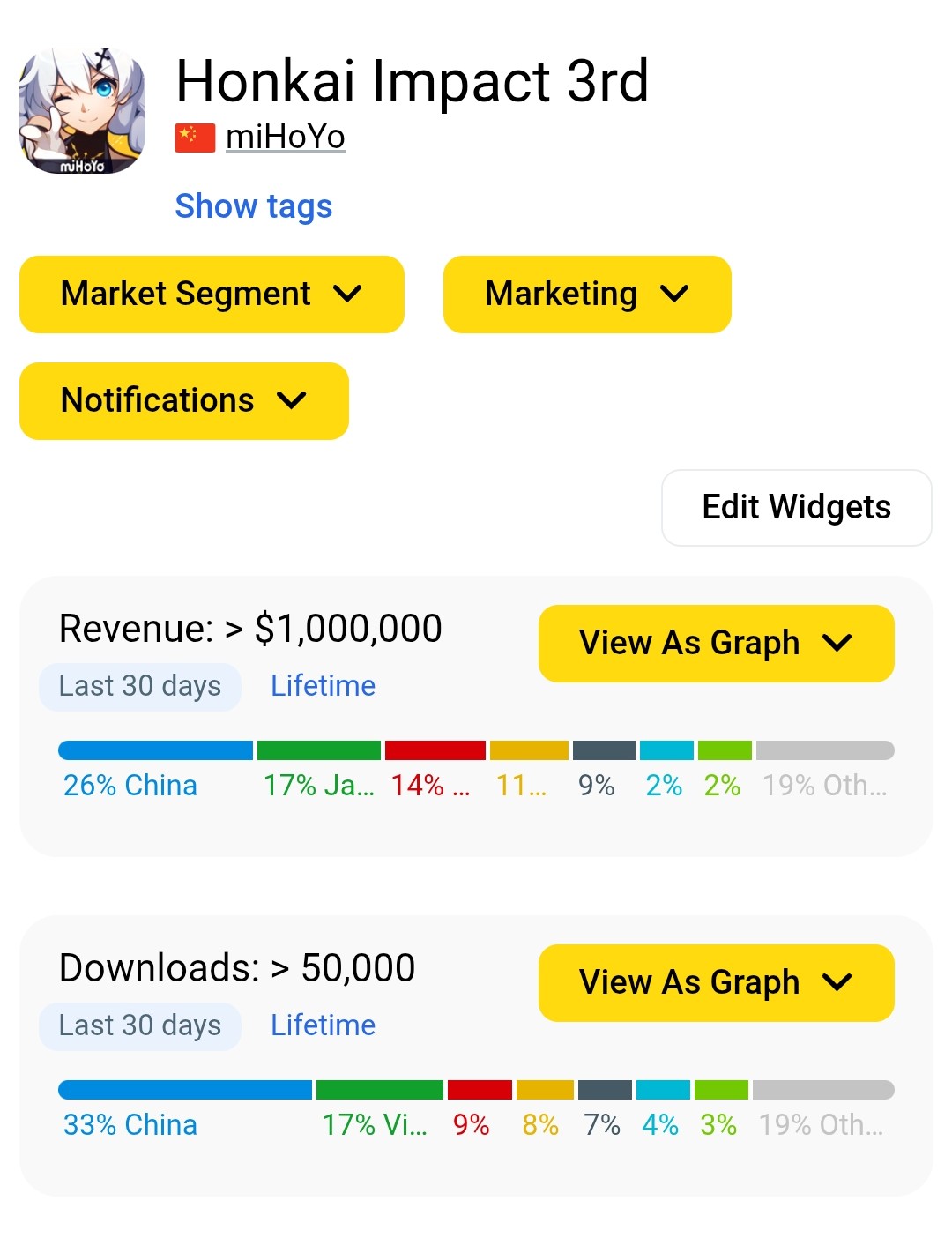Click the blue China segment in Downloads bar
952x1238 pixels.
[185, 1090]
